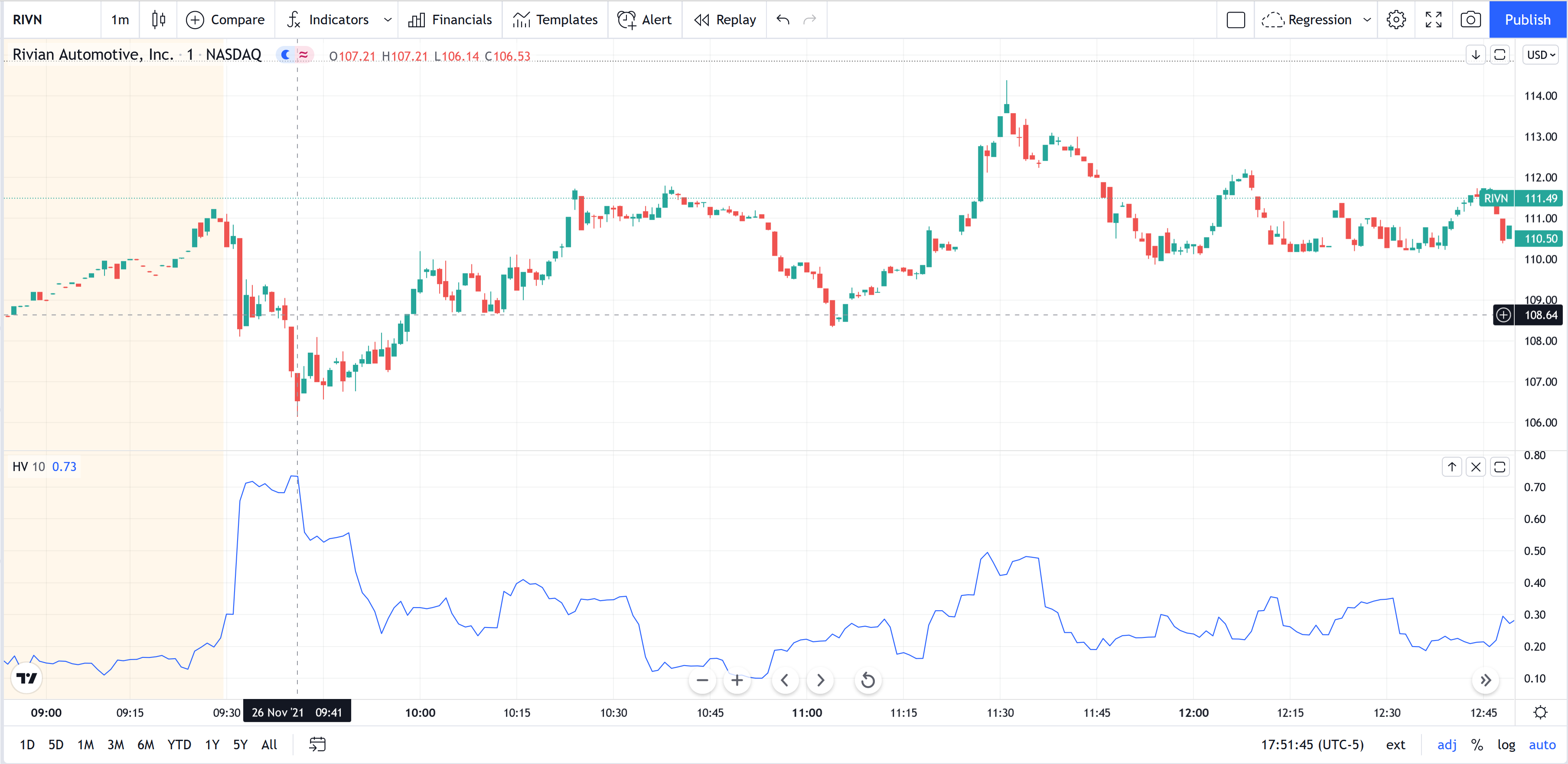This screenshot has height=764, width=1568.
Task: Create a new Alert
Action: [645, 20]
